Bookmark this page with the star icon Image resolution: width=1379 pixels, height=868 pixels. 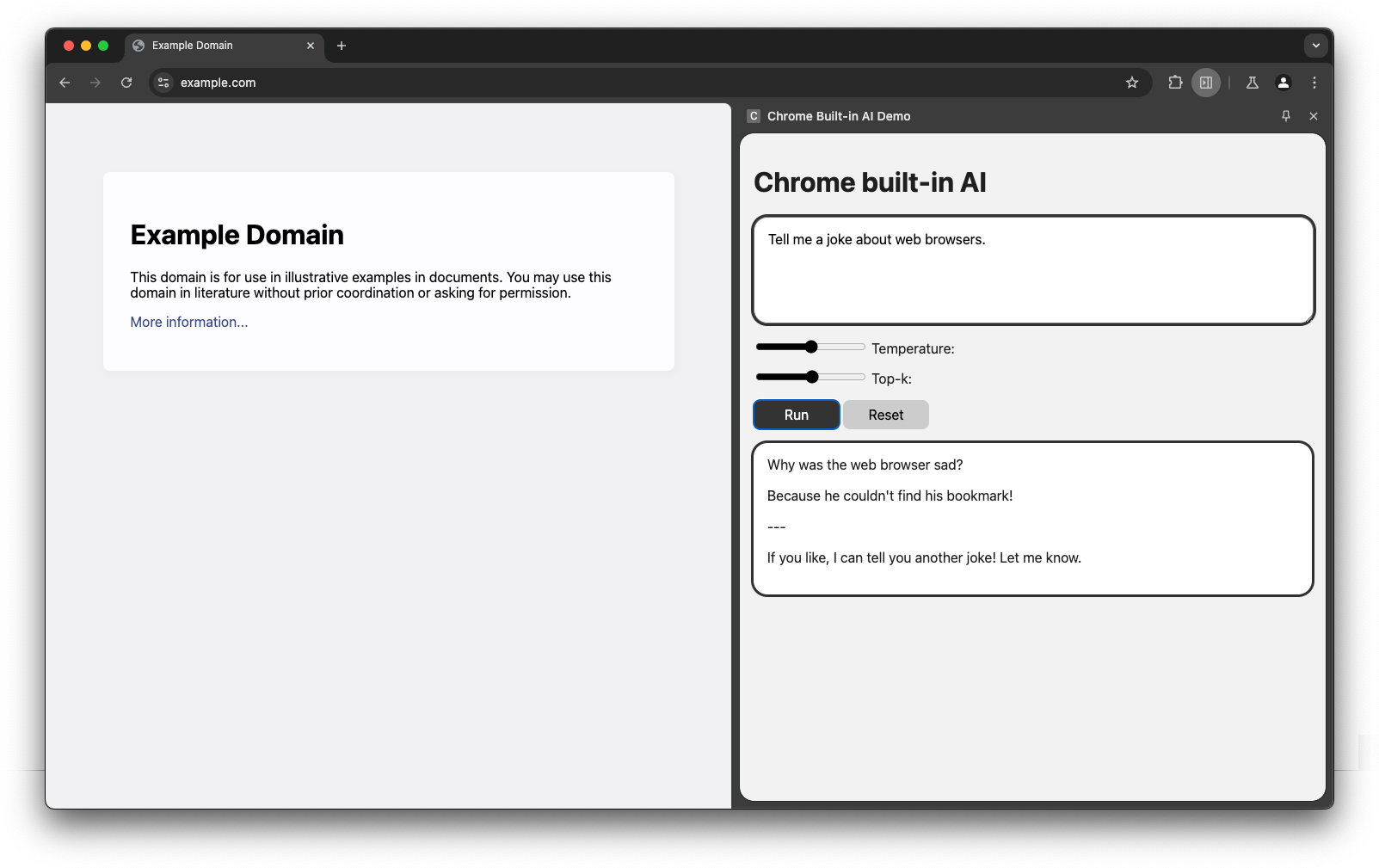tap(1132, 83)
